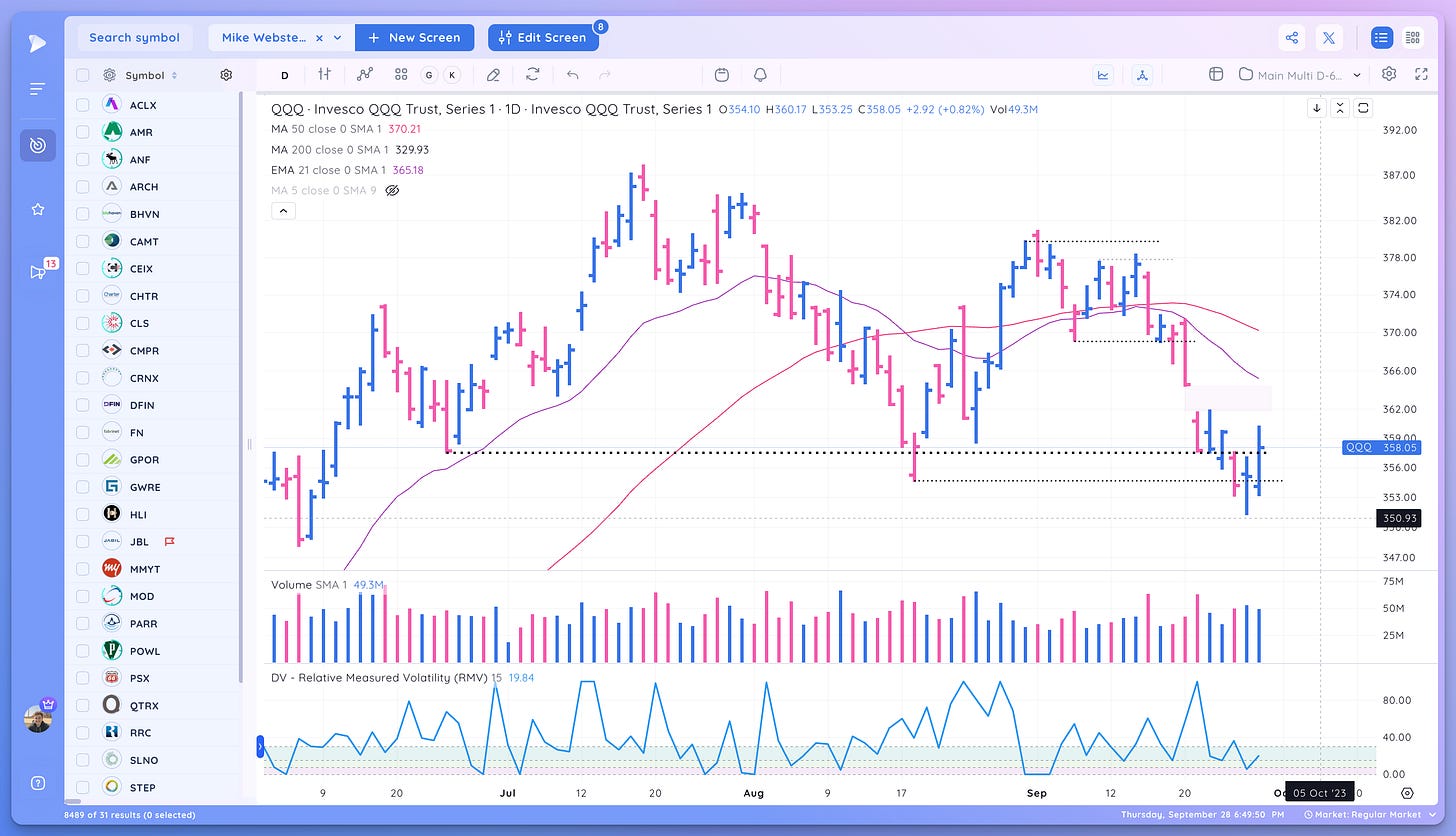Click the collapse pane button at chart top right
The height and width of the screenshot is (836, 1456).
tap(1340, 108)
